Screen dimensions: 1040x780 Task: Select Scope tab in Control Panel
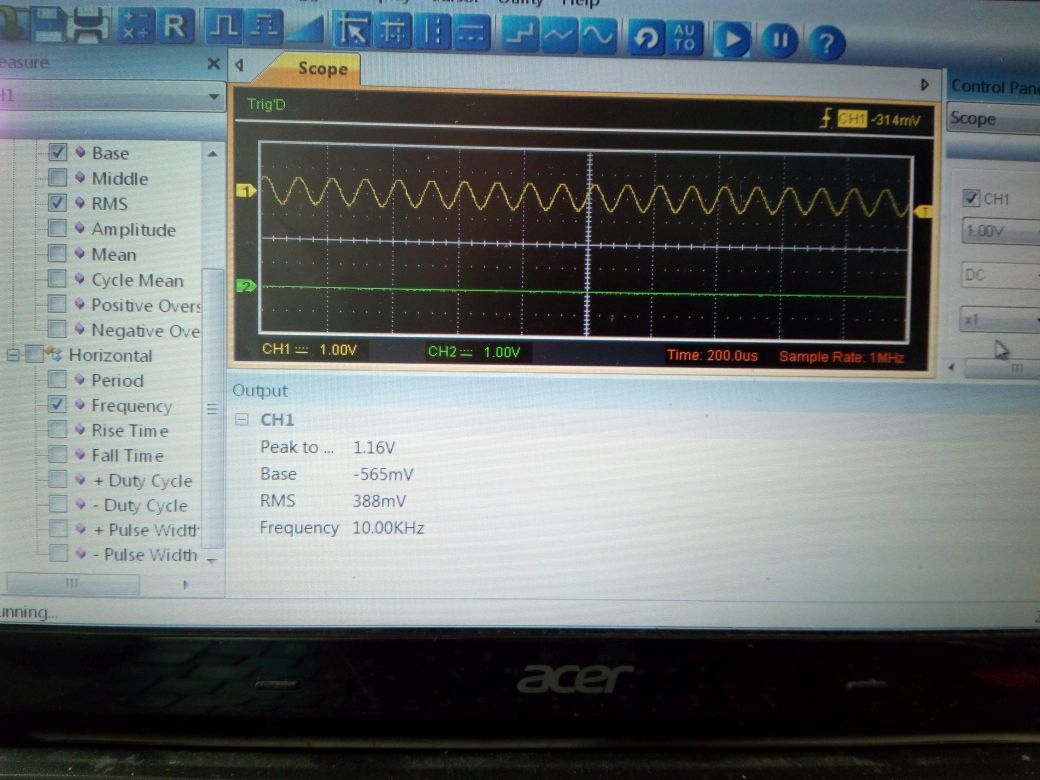(x=993, y=118)
